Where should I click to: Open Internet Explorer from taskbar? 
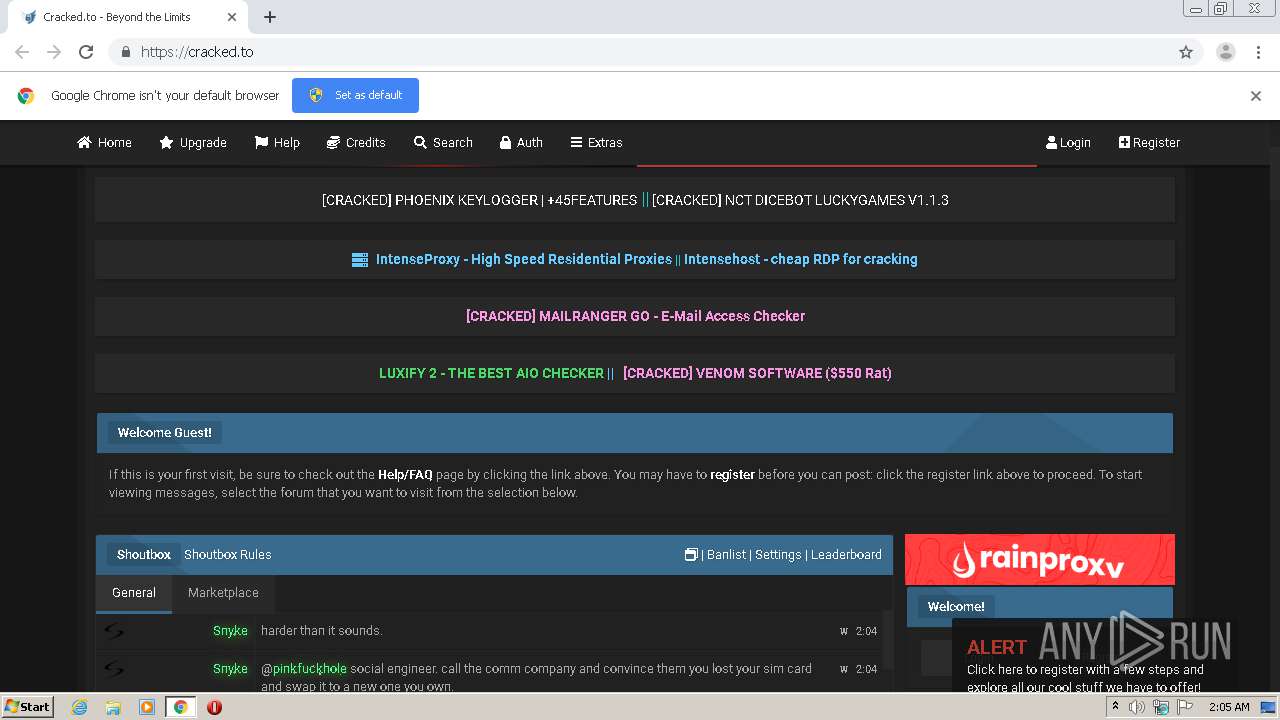point(79,707)
